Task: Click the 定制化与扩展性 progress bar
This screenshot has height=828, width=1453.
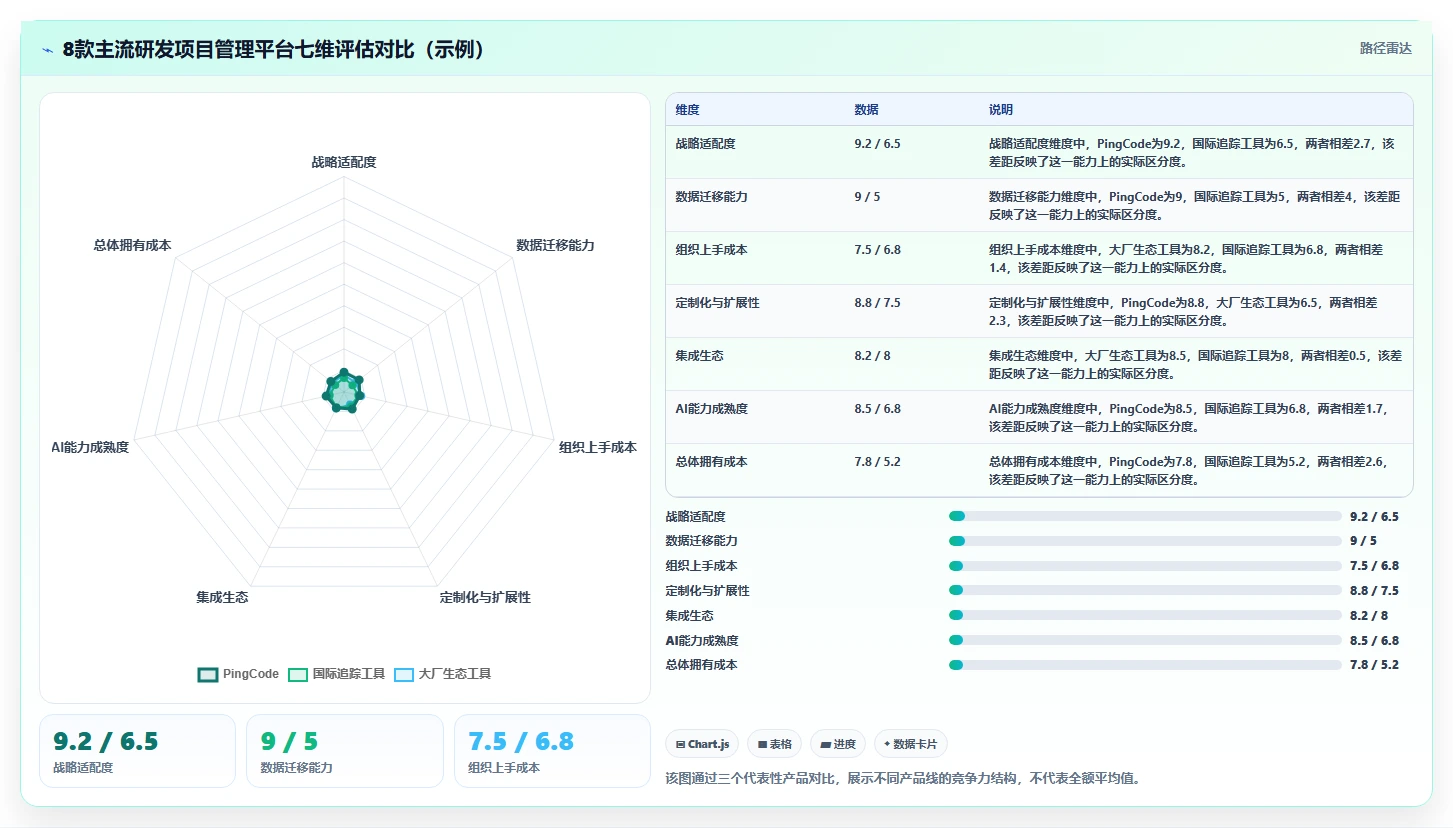Action: coord(1145,590)
